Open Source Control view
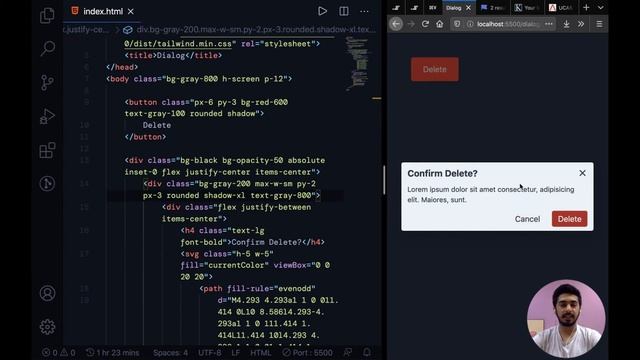The width and height of the screenshot is (640, 360). [47, 82]
